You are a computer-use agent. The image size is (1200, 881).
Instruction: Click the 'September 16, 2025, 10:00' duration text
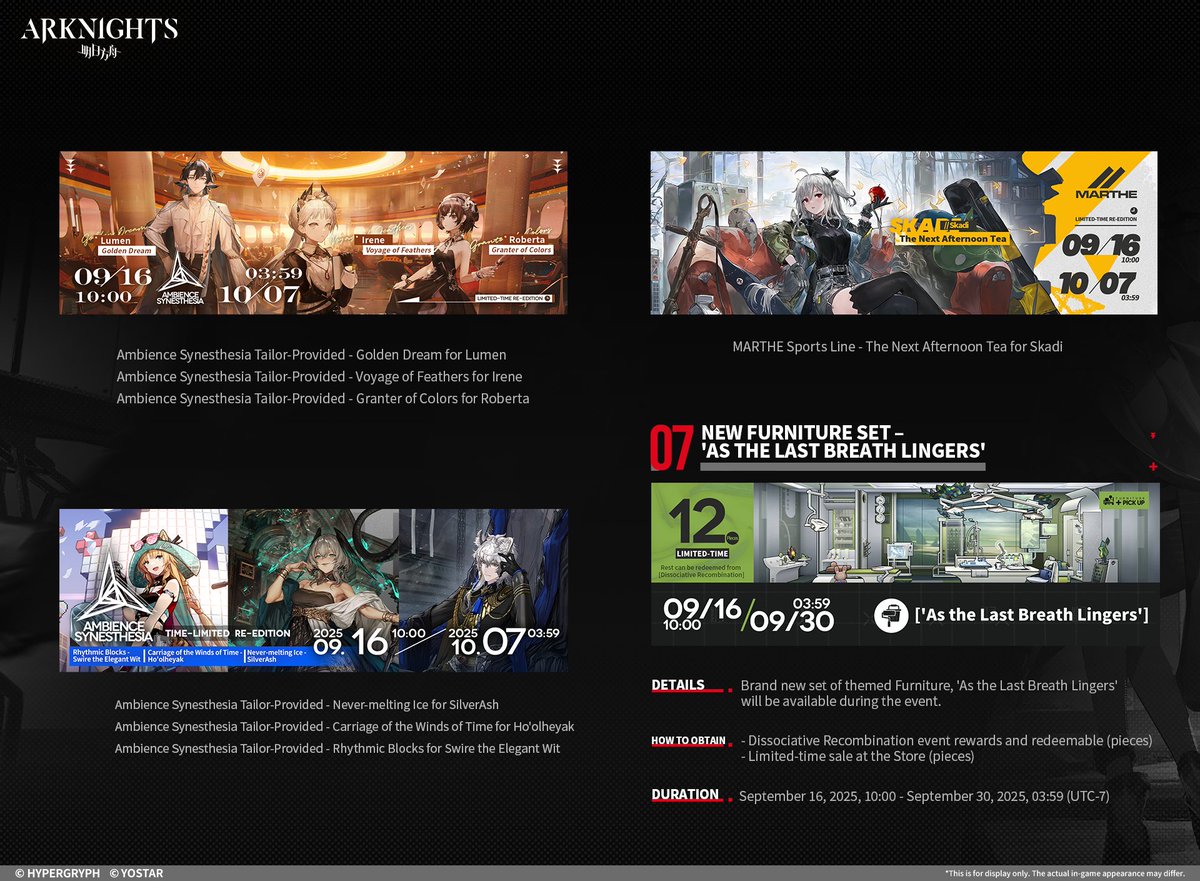click(823, 797)
